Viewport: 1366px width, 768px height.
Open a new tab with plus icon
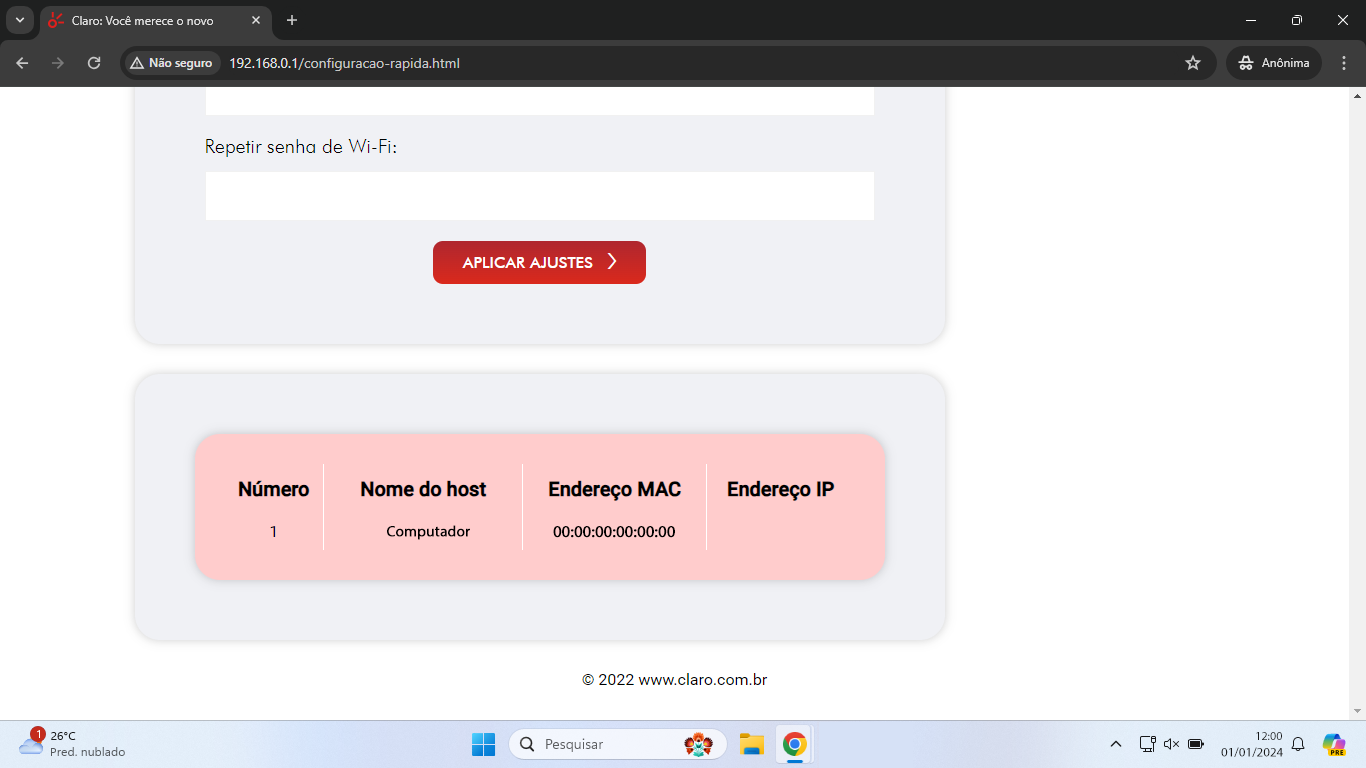(292, 20)
